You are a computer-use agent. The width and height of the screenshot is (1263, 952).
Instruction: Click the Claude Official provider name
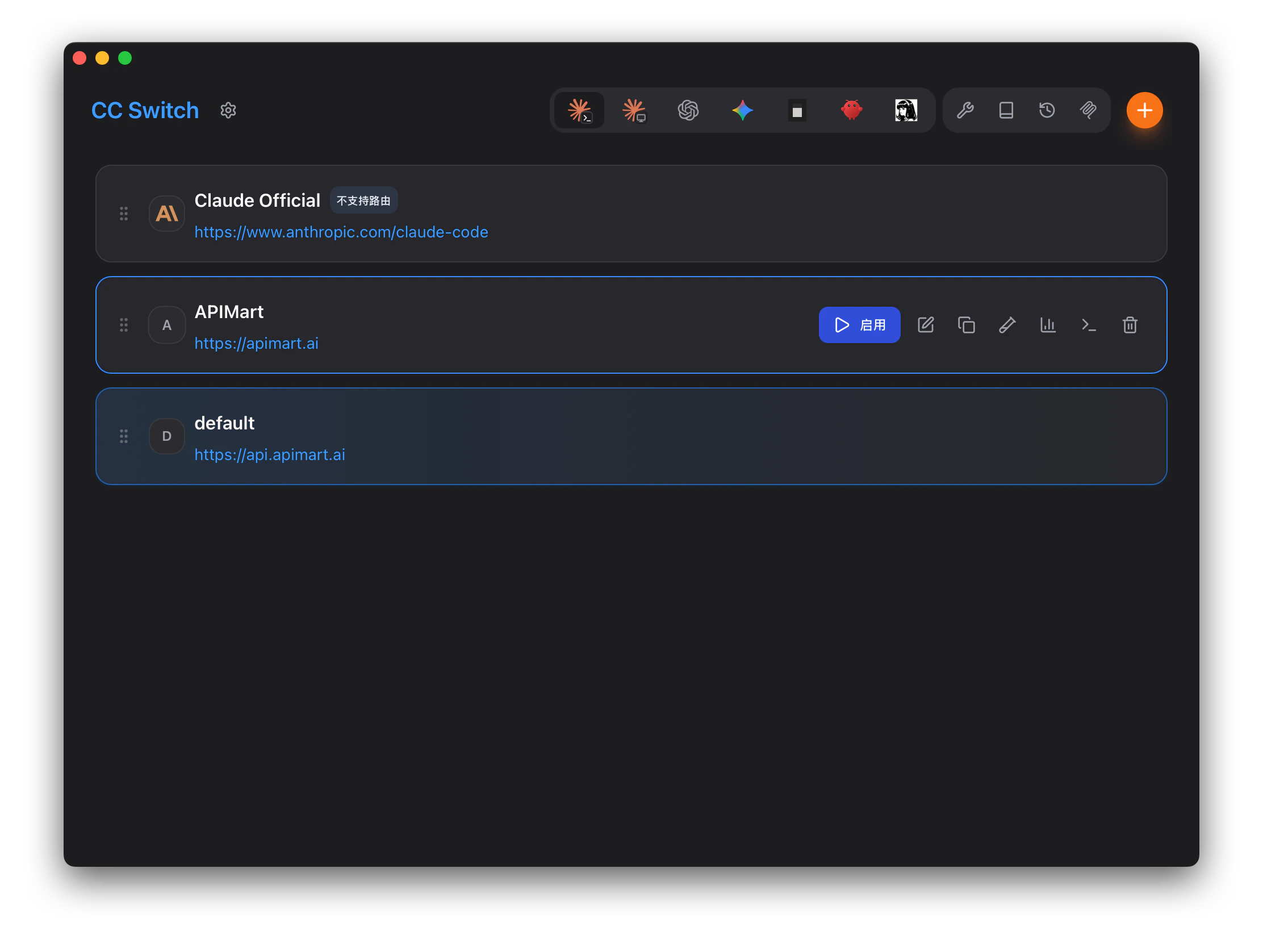pos(257,201)
